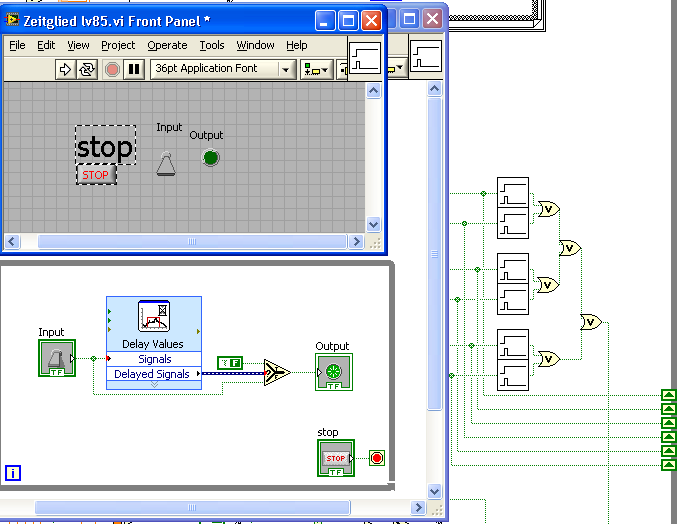Click the Input label on the front panel
Screen dimensions: 679x524
(169, 127)
